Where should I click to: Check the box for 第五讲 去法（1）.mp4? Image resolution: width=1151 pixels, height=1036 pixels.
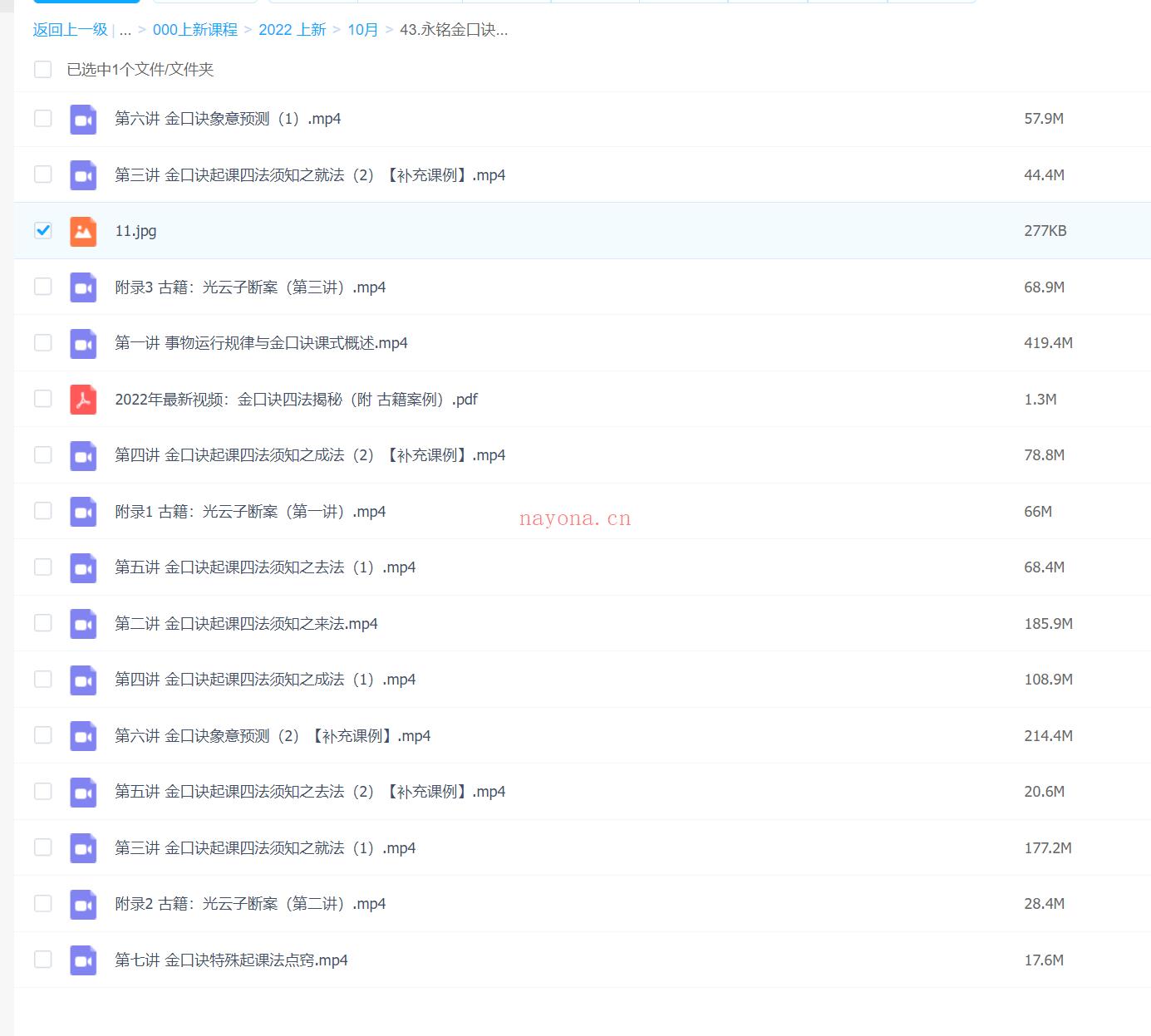43,567
